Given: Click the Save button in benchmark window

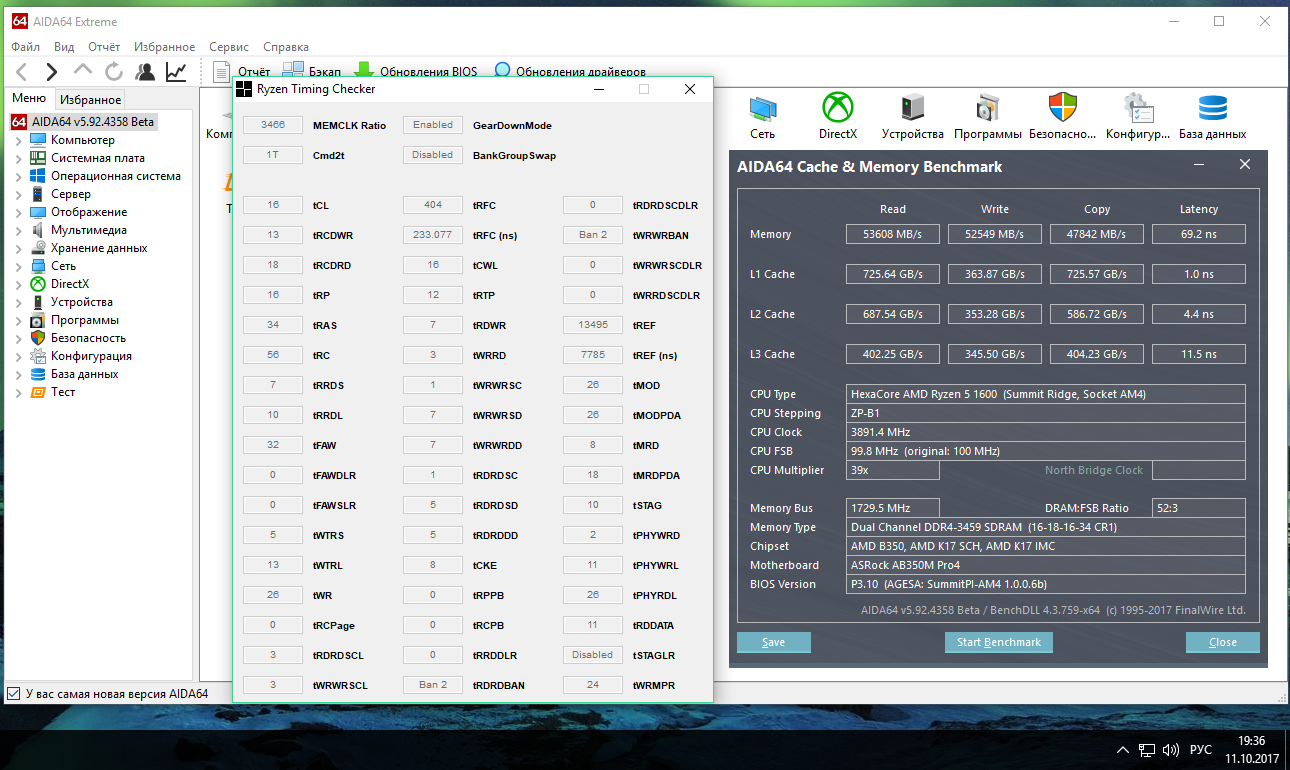Looking at the screenshot, I should (x=773, y=642).
